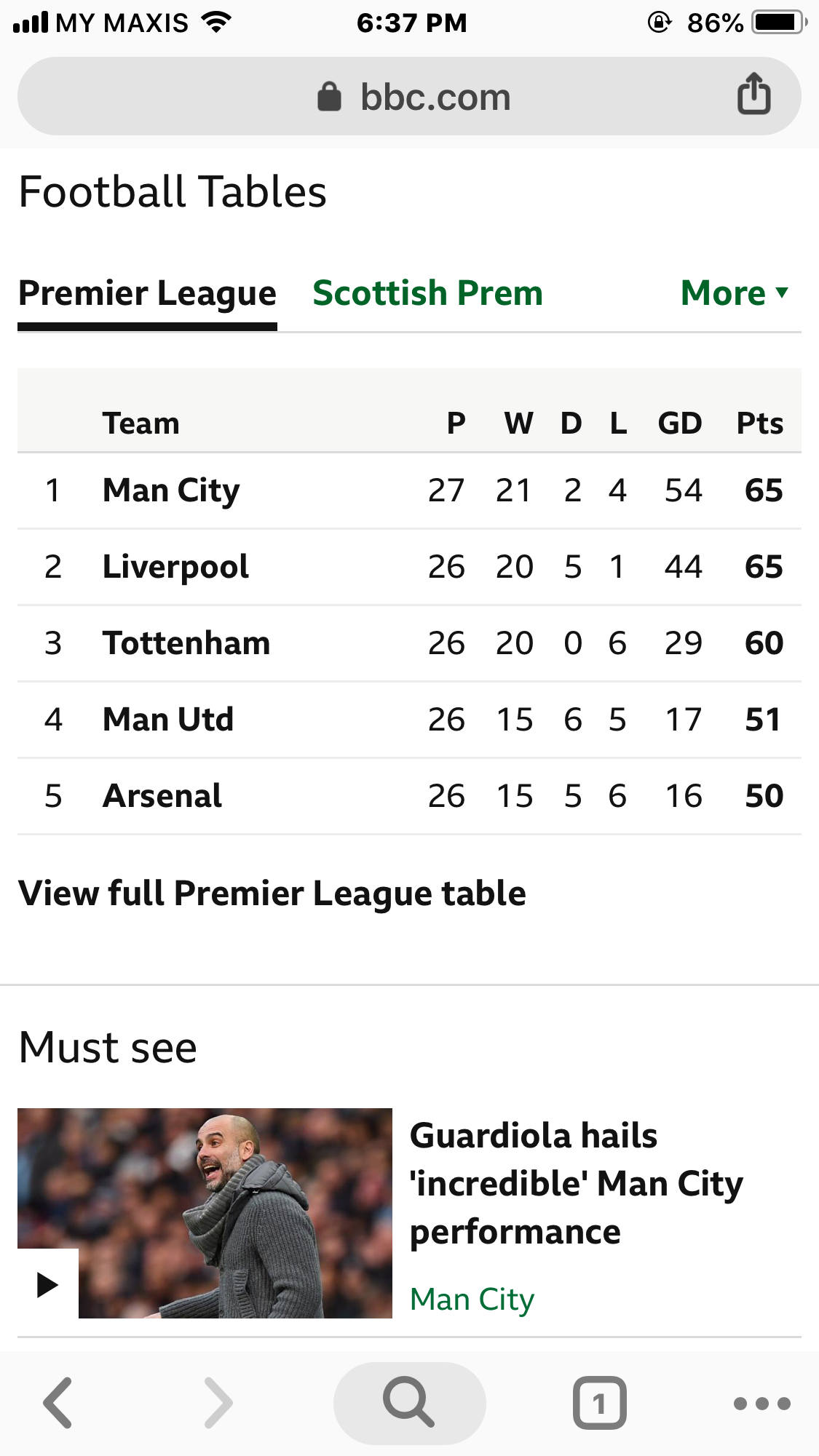Open the Man City team link

[171, 490]
